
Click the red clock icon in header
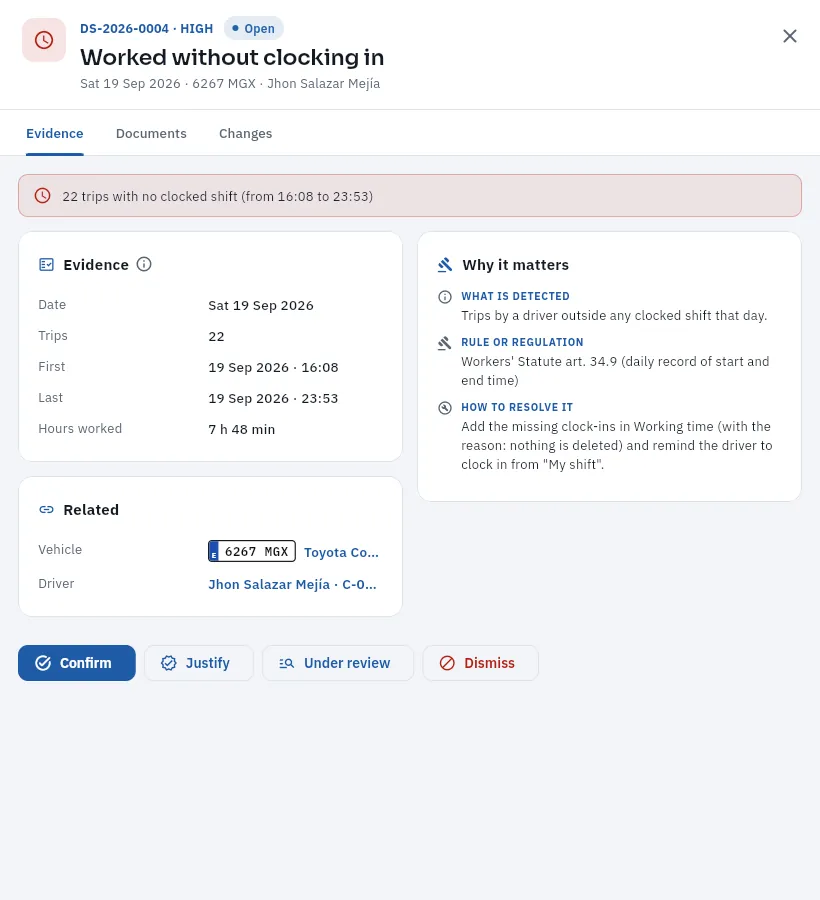click(x=44, y=40)
